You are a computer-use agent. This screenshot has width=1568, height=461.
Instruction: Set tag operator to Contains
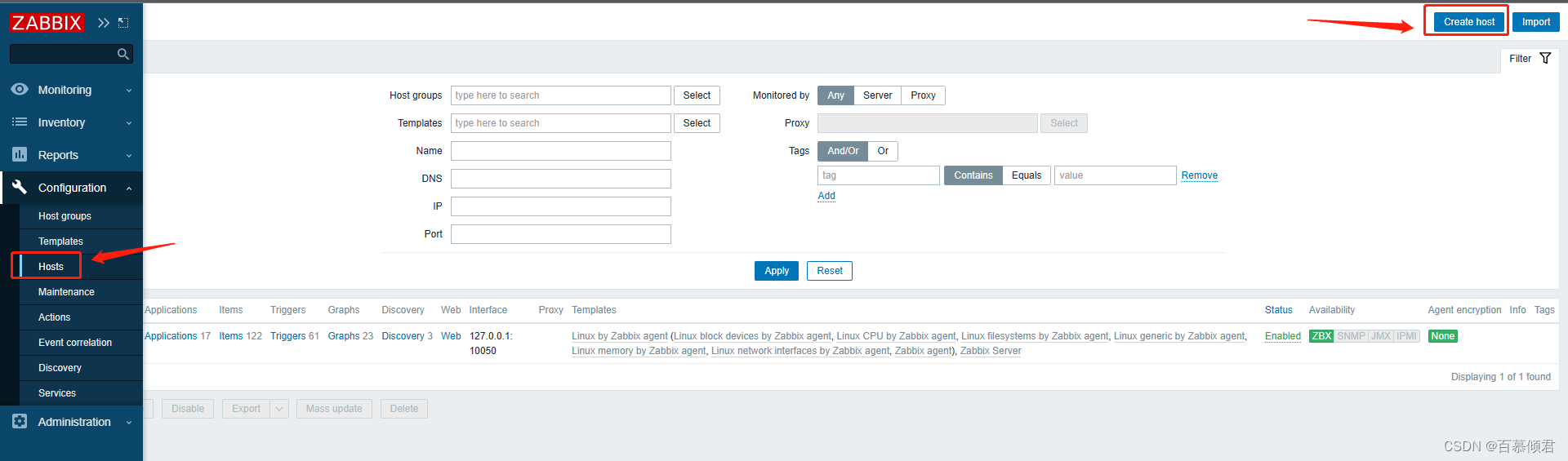click(973, 175)
